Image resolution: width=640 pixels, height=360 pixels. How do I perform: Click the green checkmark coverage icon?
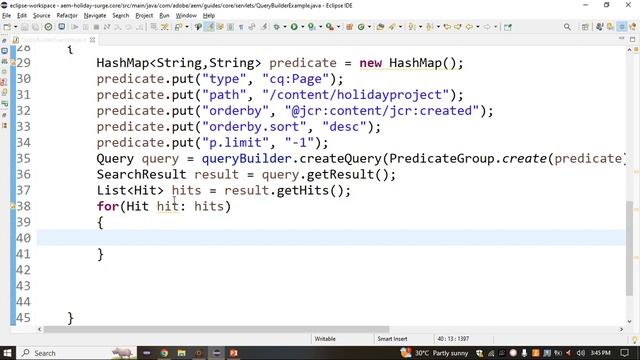(48, 27)
